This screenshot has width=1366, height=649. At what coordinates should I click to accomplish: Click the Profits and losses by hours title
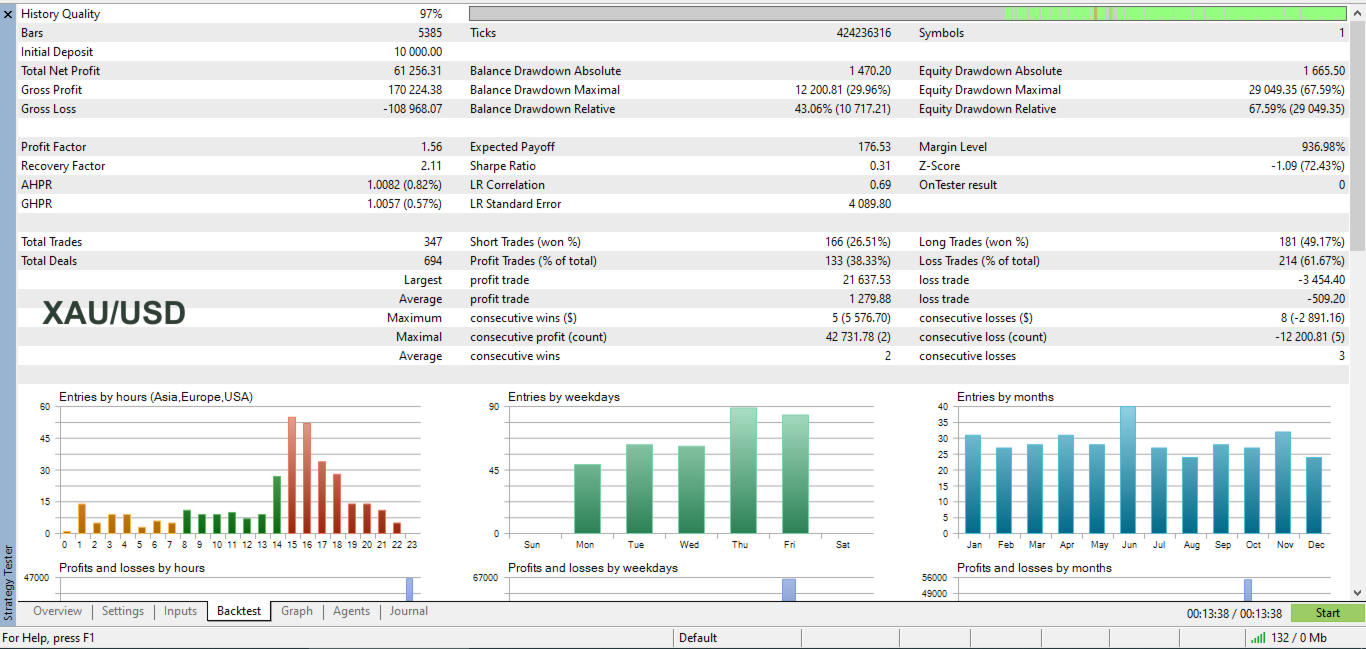click(132, 568)
